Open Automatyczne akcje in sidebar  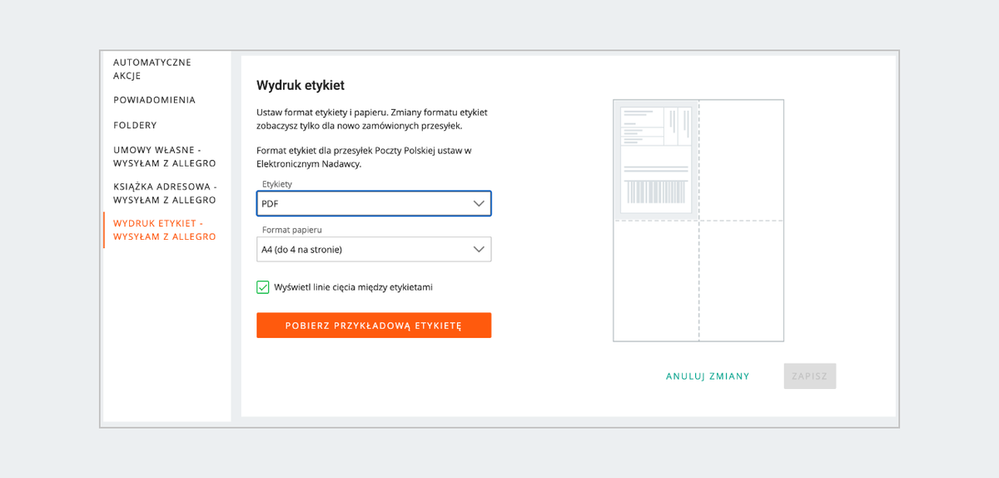[x=152, y=69]
